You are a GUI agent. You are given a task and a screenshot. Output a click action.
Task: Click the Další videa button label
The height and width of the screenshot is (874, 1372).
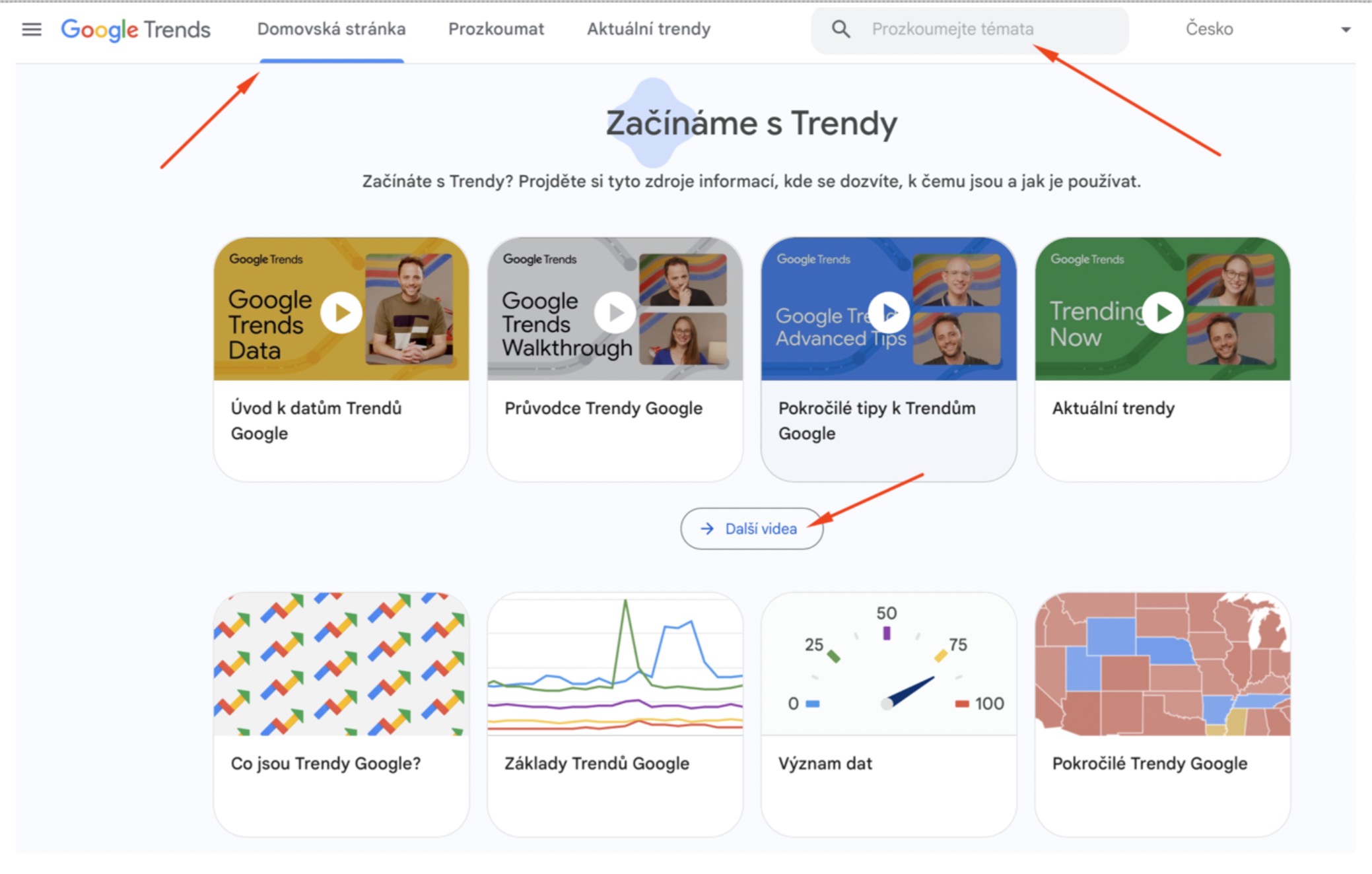761,529
